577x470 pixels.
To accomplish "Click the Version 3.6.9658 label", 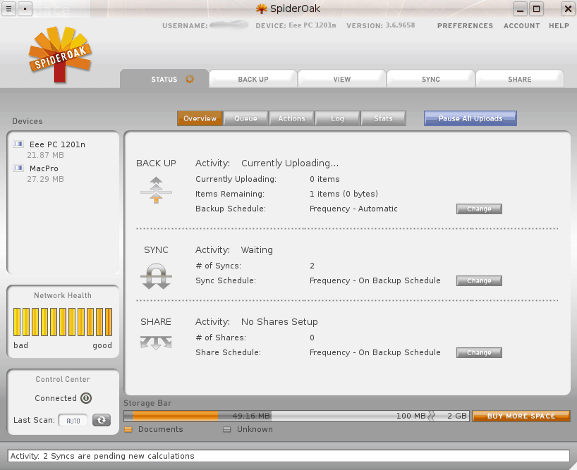I will 380,25.
